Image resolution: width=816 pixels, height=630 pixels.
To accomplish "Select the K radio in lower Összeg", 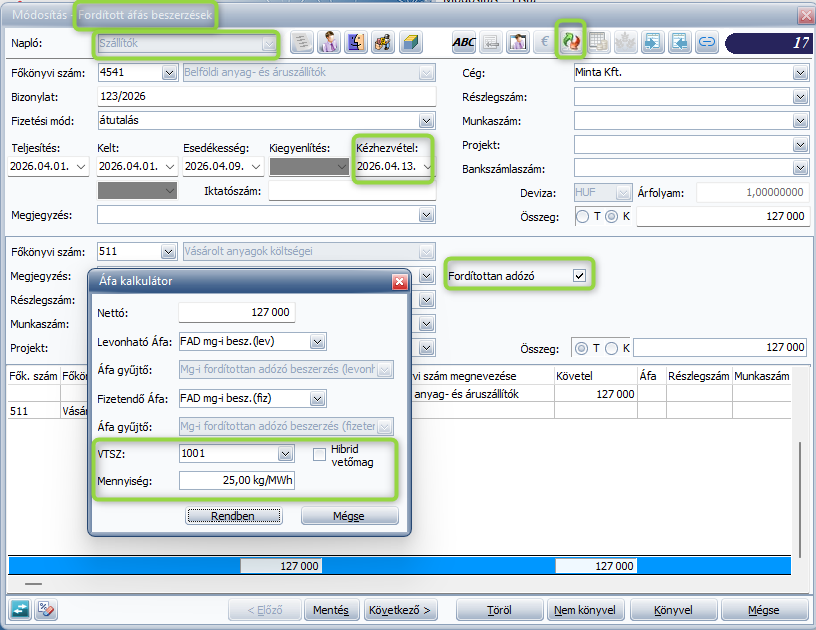I will tap(611, 348).
